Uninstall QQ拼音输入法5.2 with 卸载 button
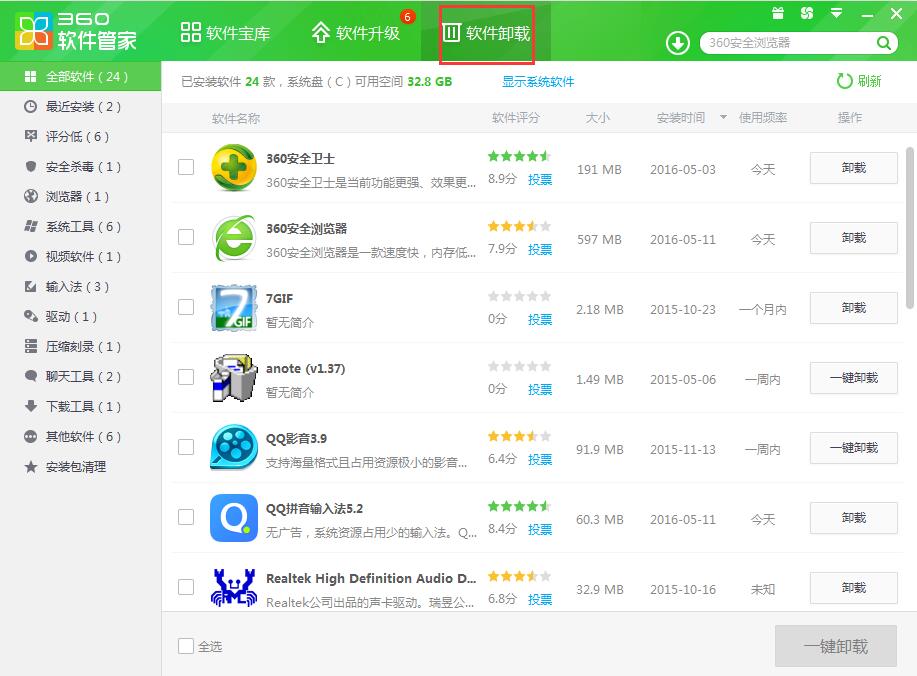 tap(853, 518)
